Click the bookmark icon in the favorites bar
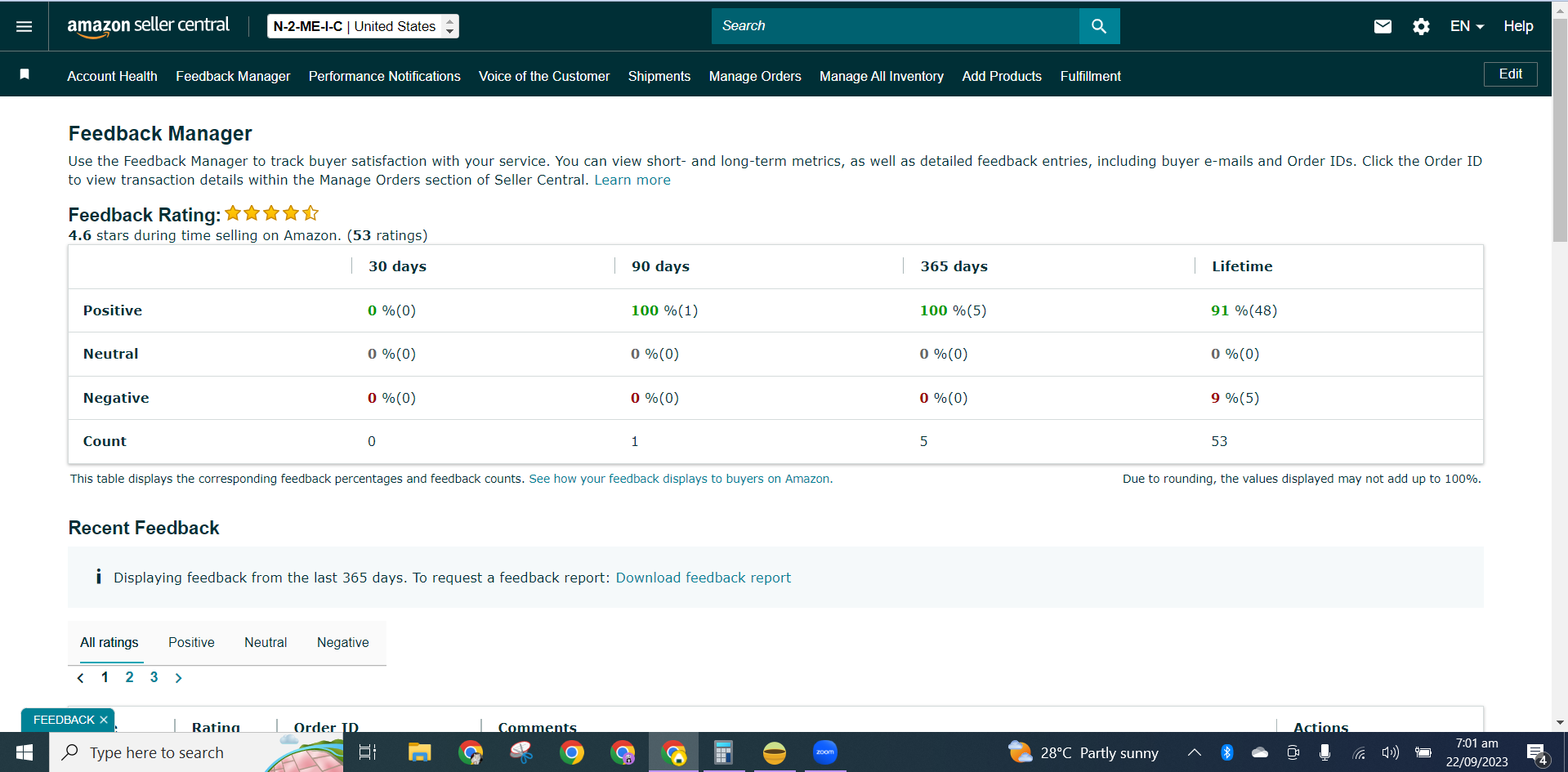The height and width of the screenshot is (772, 1568). pos(25,74)
